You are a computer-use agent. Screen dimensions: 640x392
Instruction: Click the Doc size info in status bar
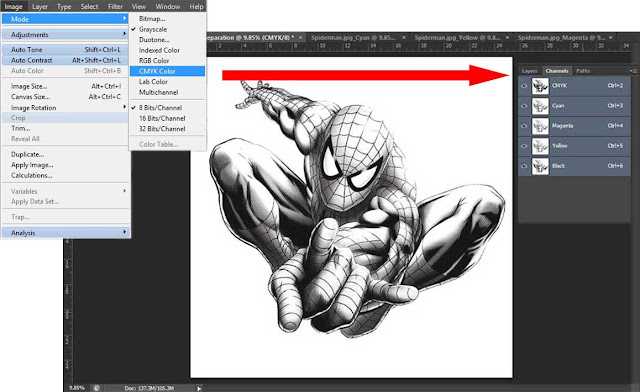pyautogui.click(x=149, y=388)
